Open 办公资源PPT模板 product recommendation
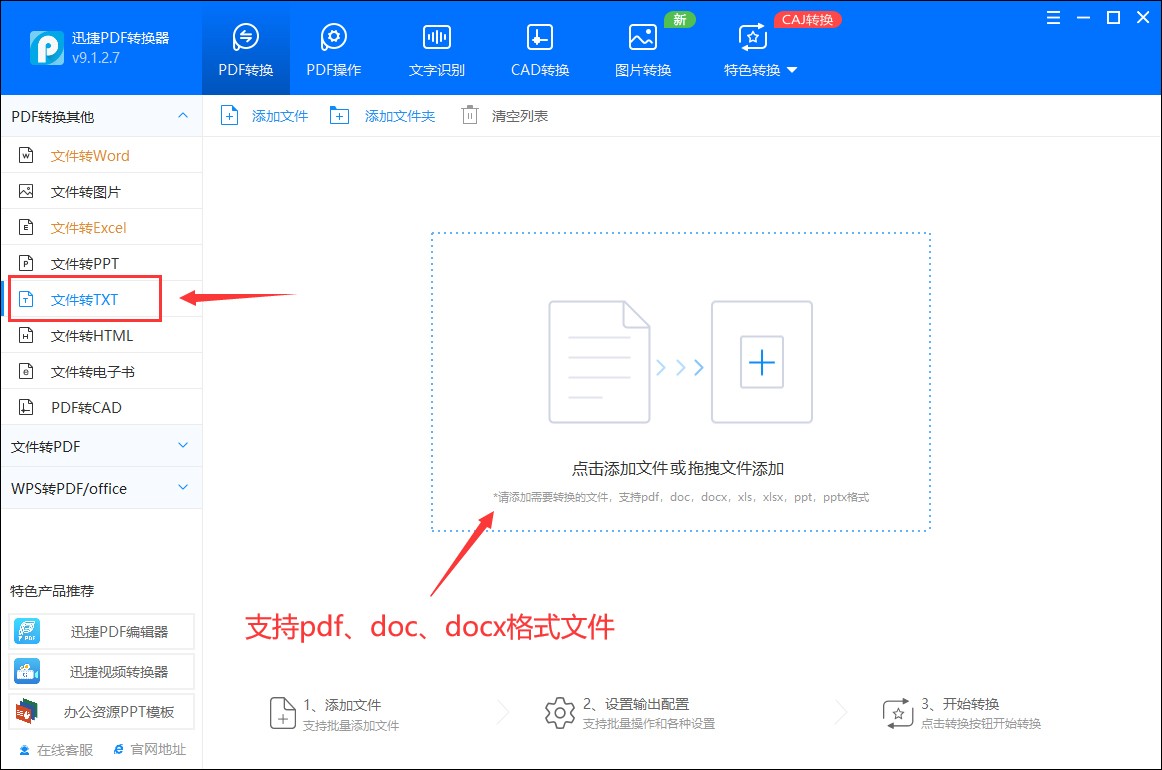 pyautogui.click(x=102, y=711)
